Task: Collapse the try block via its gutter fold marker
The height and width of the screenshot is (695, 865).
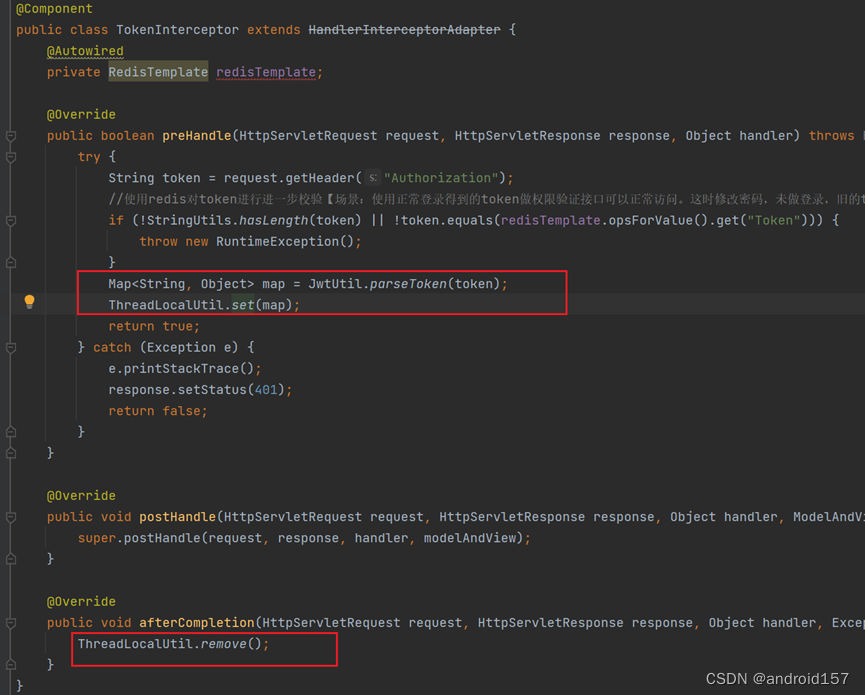Action: 10,157
